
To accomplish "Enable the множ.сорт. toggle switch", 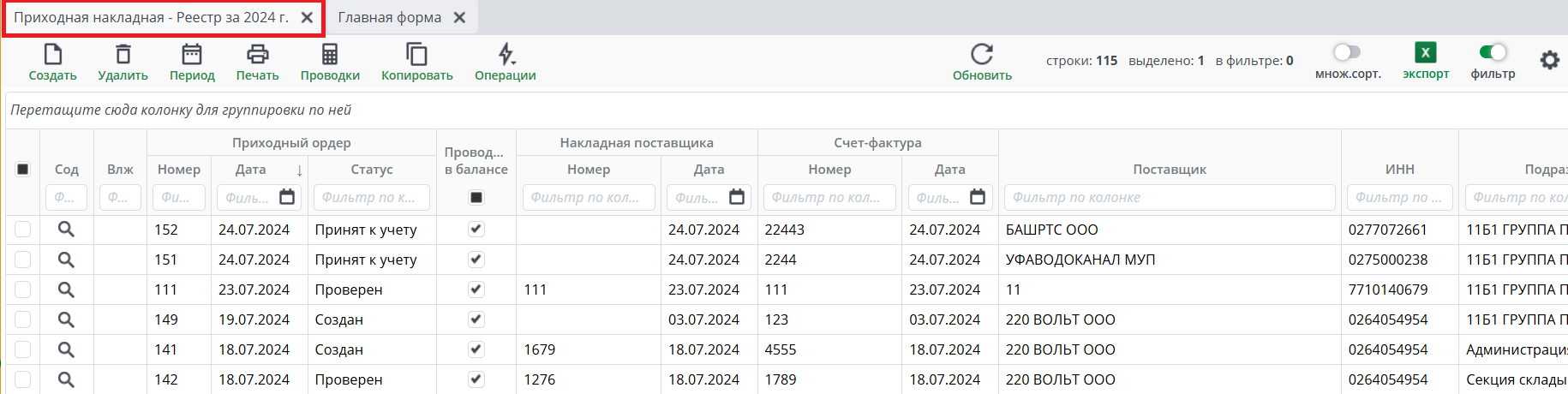I will point(1347,53).
